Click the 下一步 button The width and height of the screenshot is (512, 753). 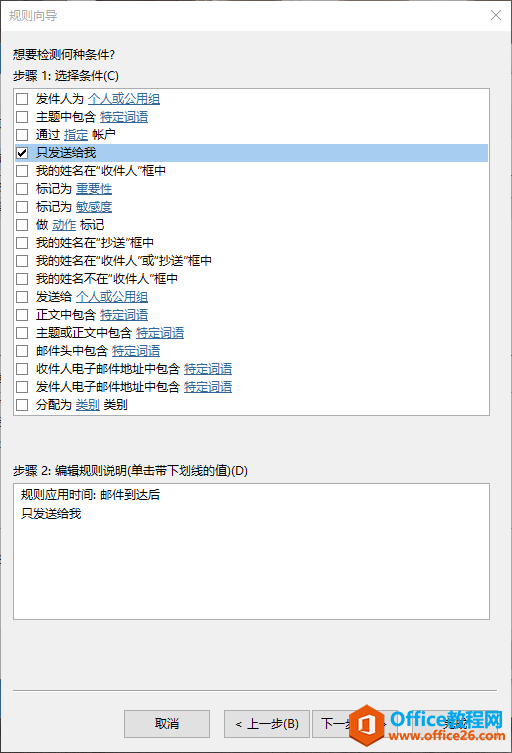tap(336, 724)
